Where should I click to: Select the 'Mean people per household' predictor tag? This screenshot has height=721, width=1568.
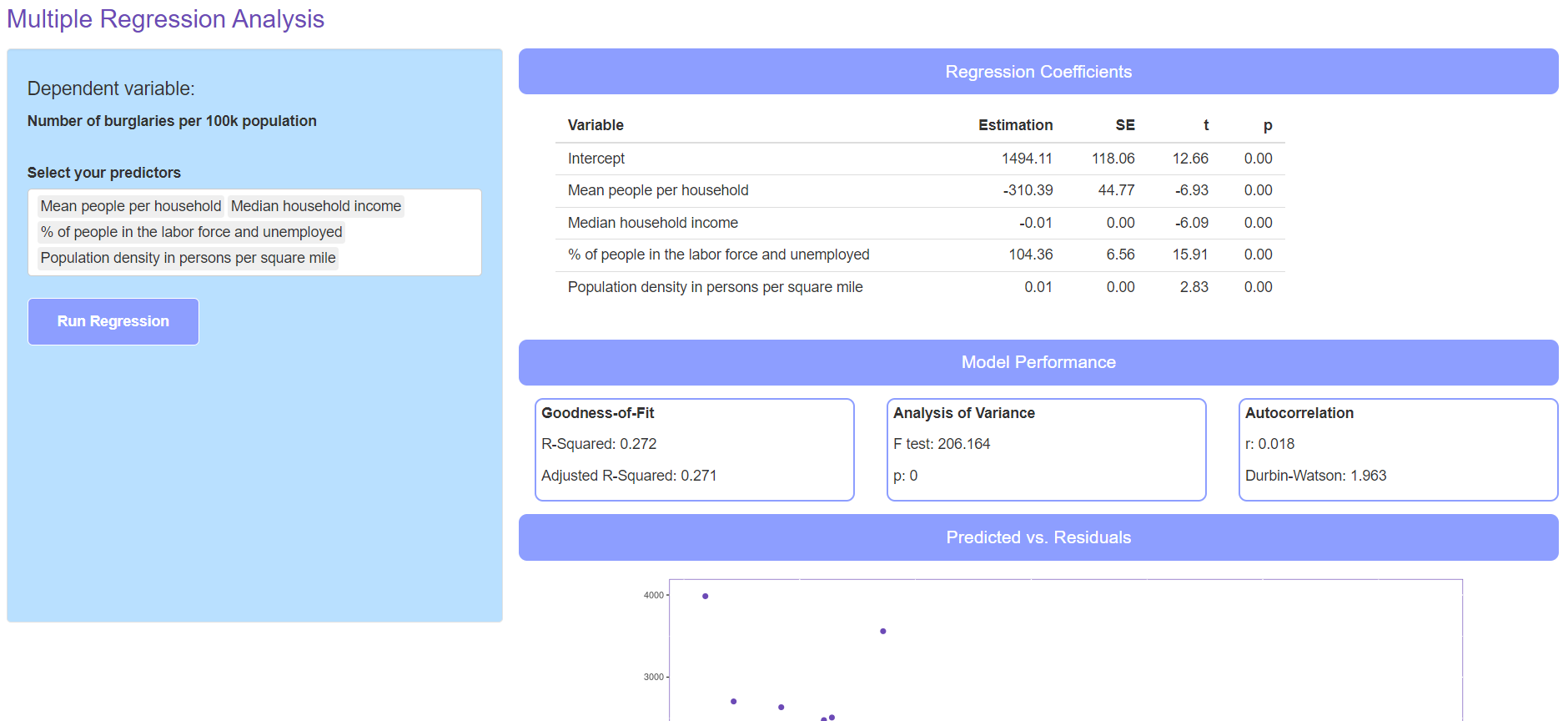(x=131, y=206)
